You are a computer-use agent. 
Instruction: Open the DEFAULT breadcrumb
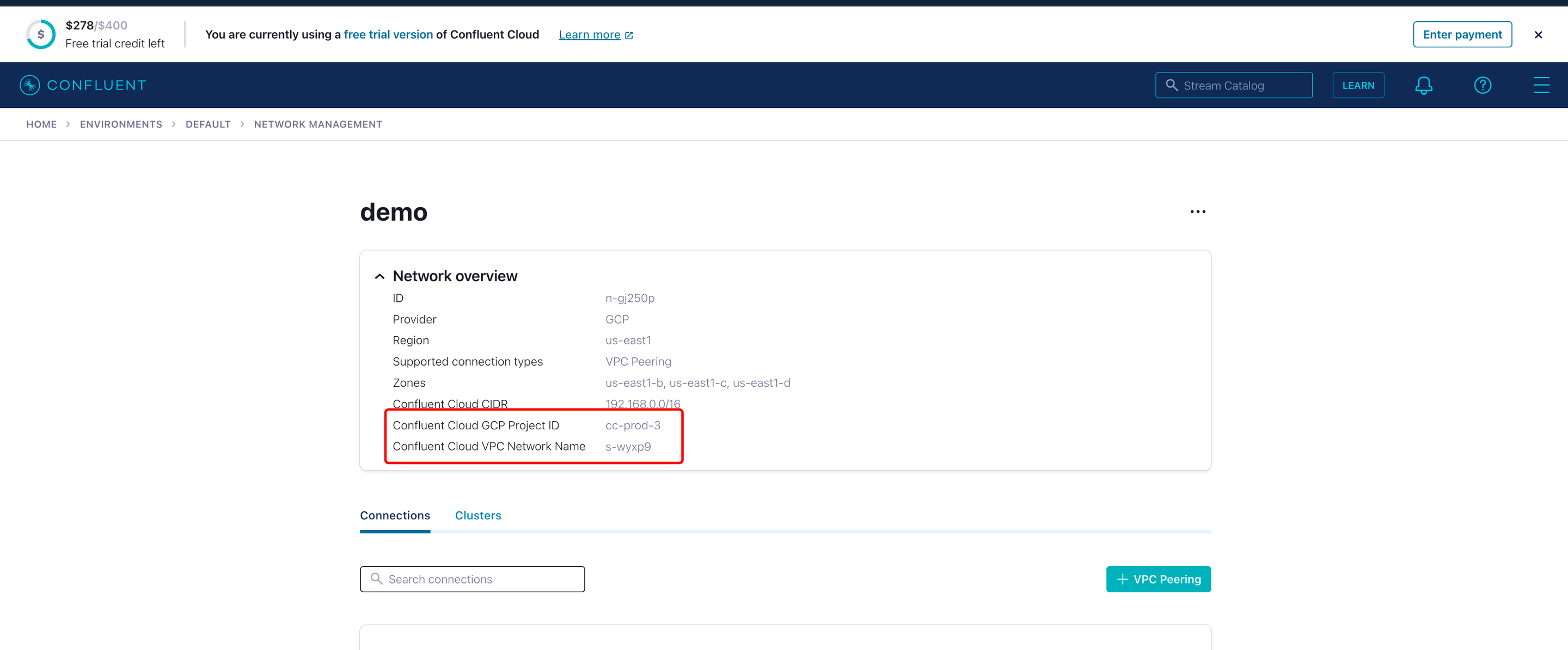(x=208, y=124)
